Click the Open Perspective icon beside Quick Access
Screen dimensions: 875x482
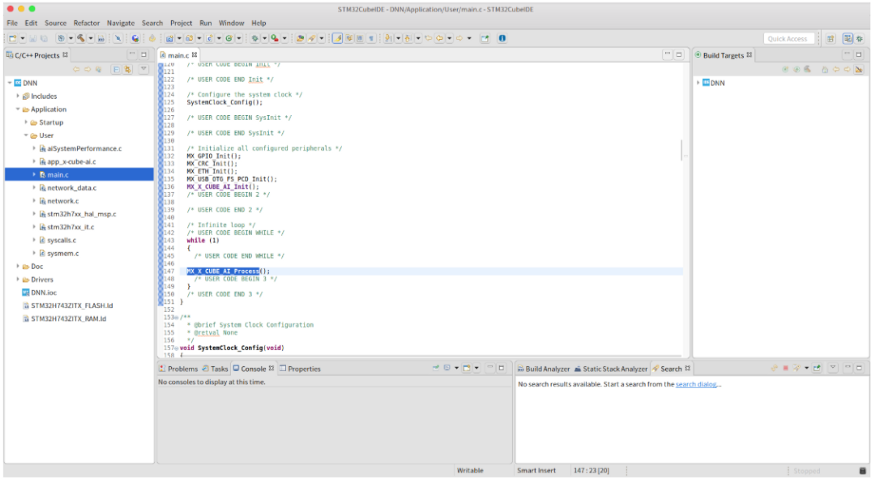(830, 38)
